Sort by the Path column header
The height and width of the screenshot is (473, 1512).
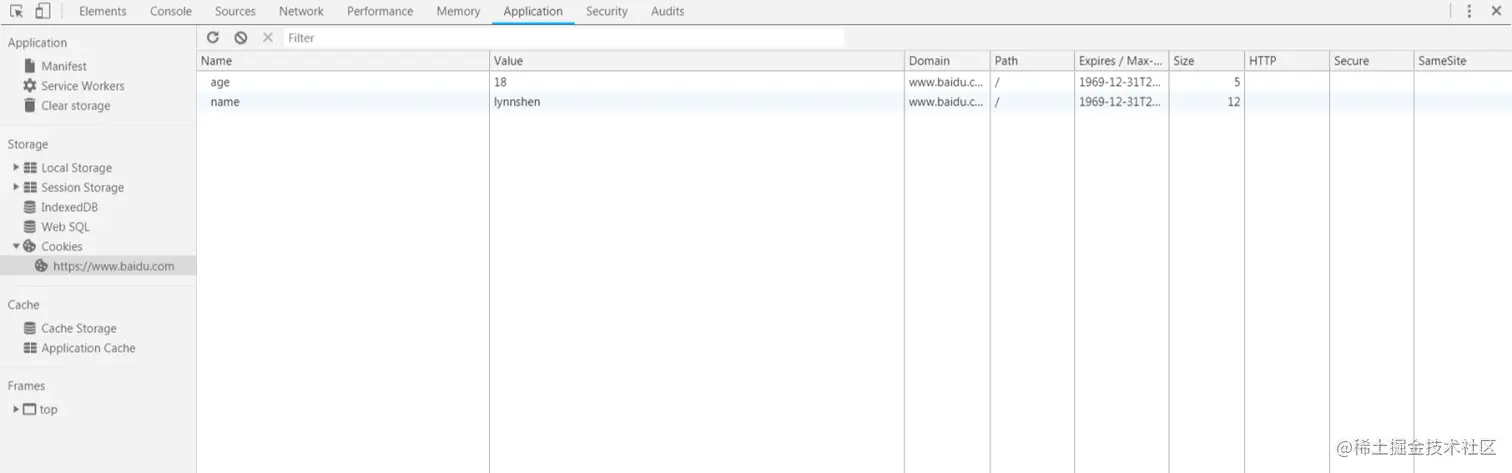(1032, 61)
